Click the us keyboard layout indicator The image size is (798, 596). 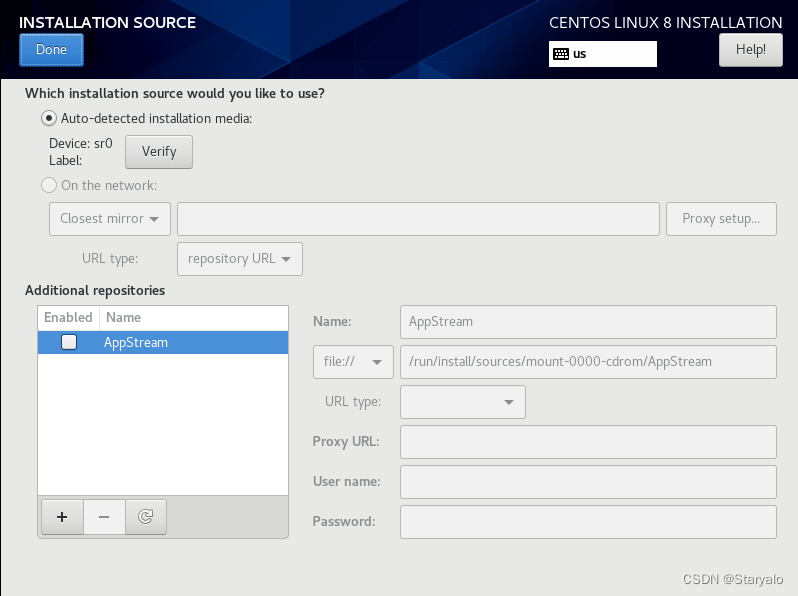point(603,54)
